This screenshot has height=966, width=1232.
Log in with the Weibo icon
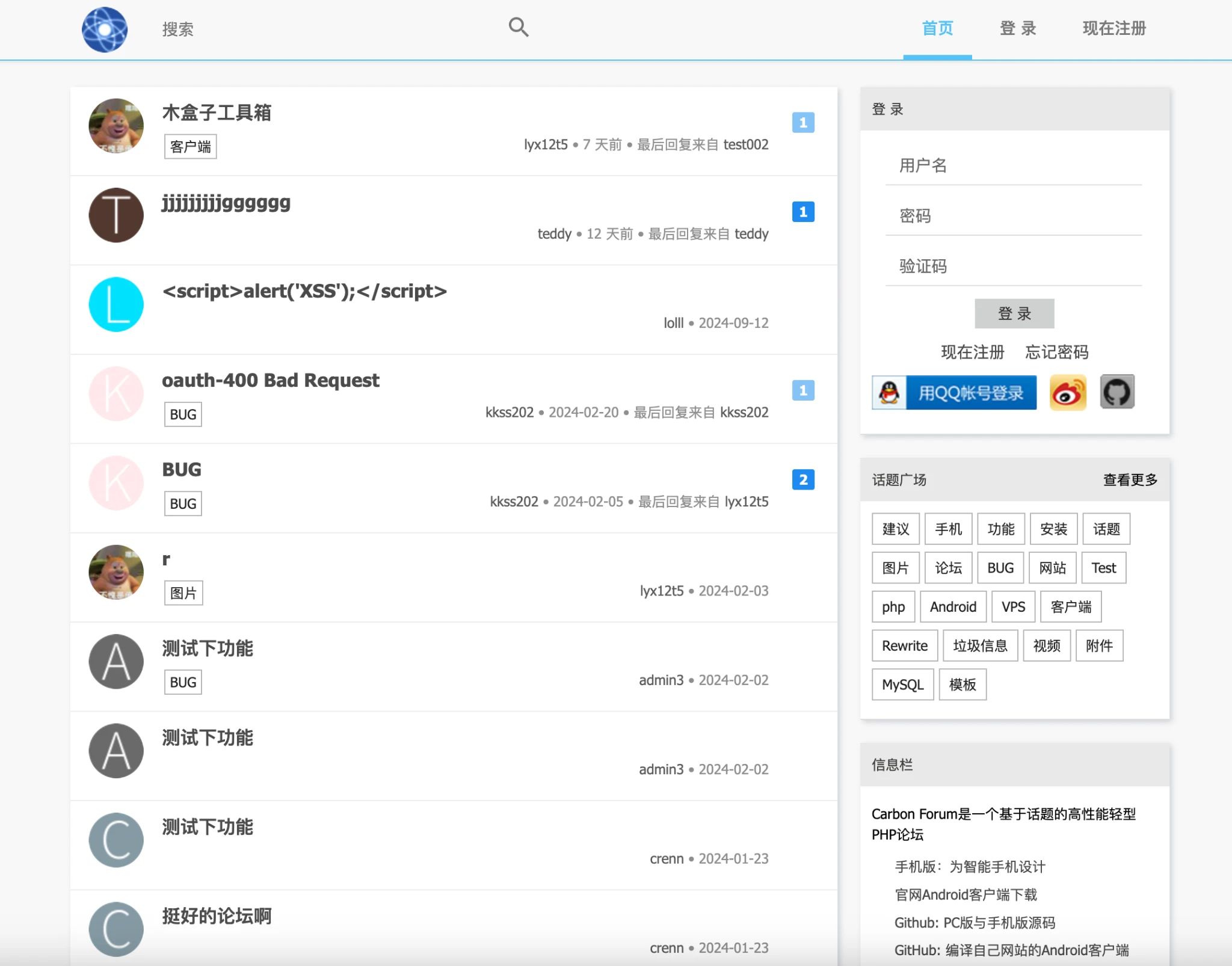click(x=1068, y=393)
